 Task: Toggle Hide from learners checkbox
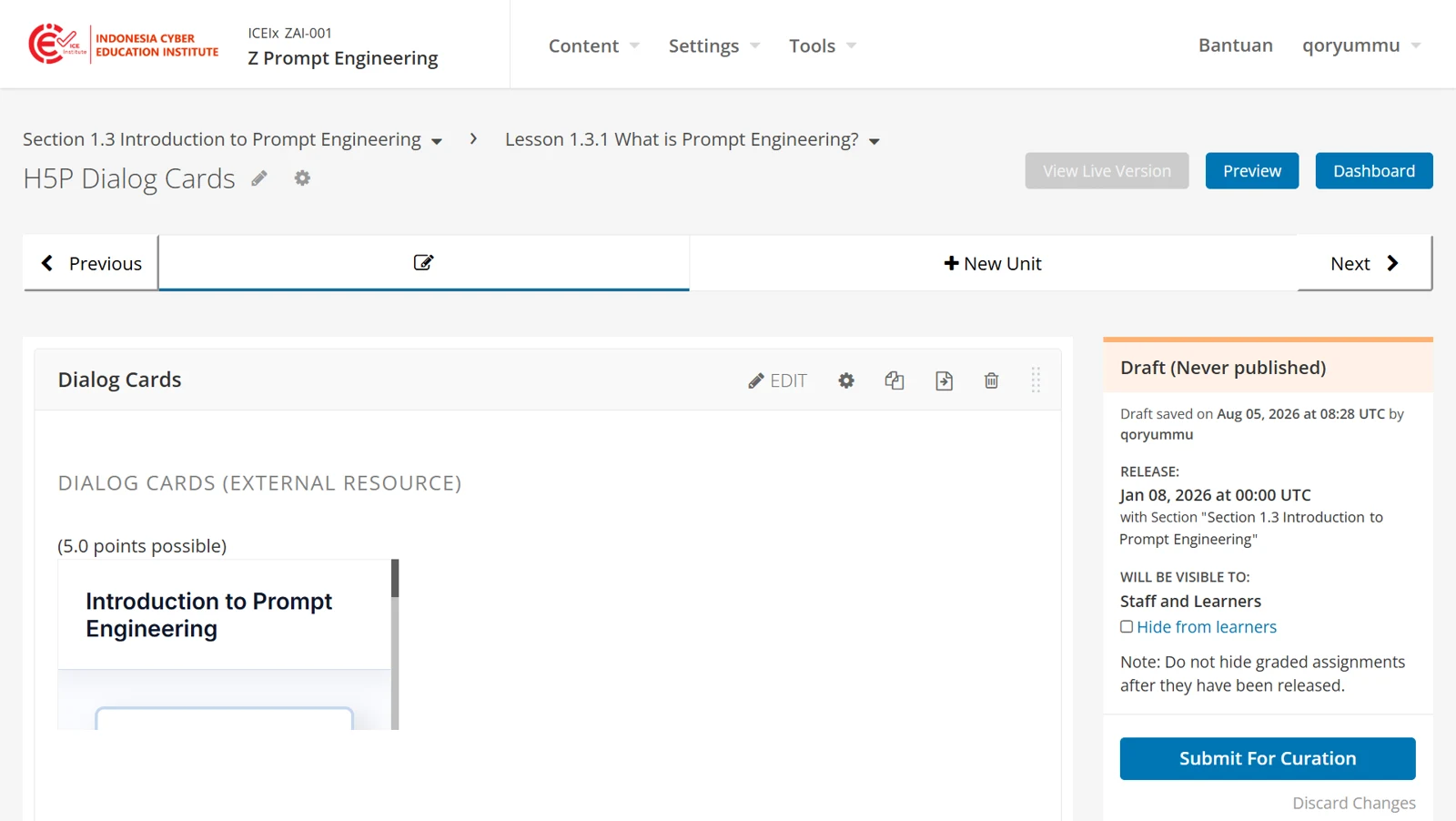[x=1127, y=626]
